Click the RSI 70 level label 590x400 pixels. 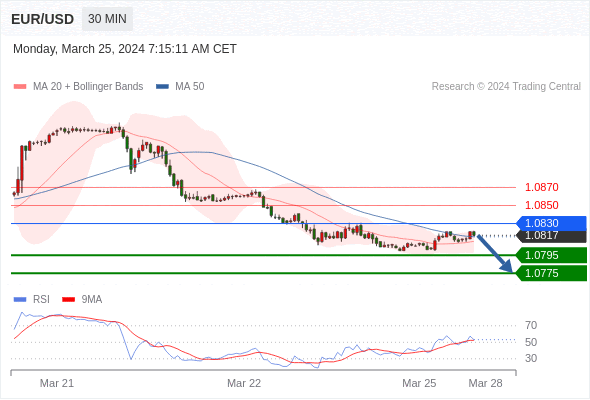click(531, 325)
